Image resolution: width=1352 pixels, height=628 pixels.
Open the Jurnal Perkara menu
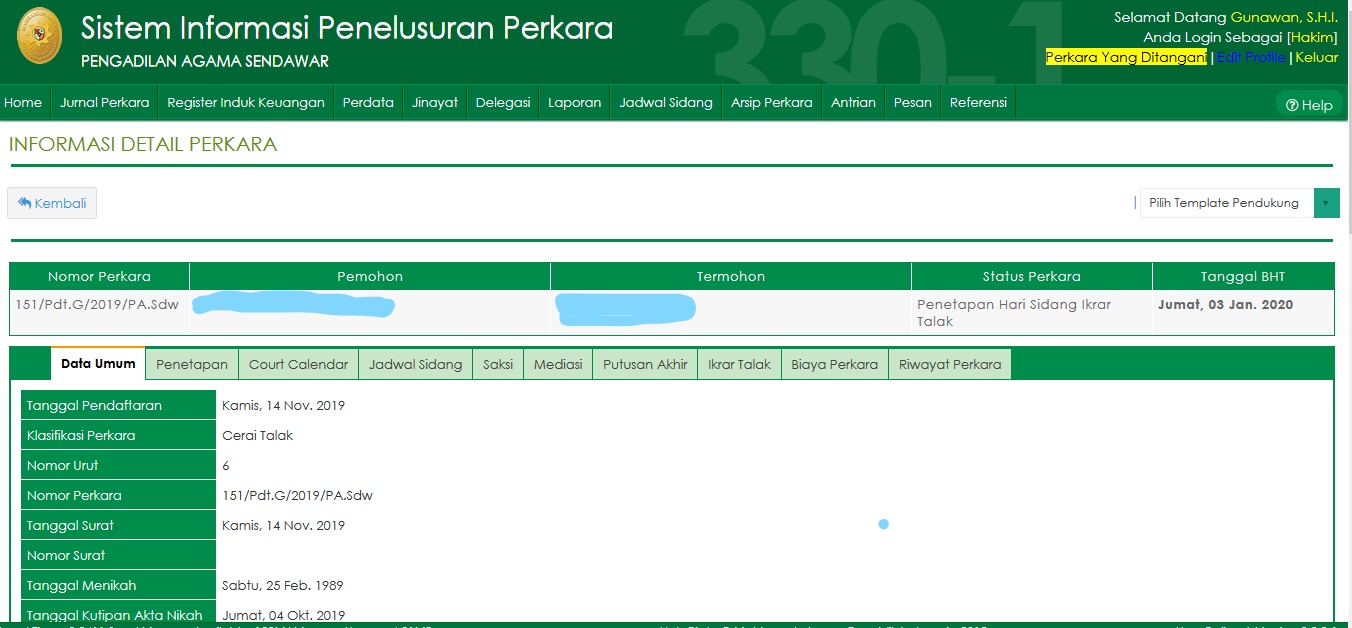coord(104,102)
